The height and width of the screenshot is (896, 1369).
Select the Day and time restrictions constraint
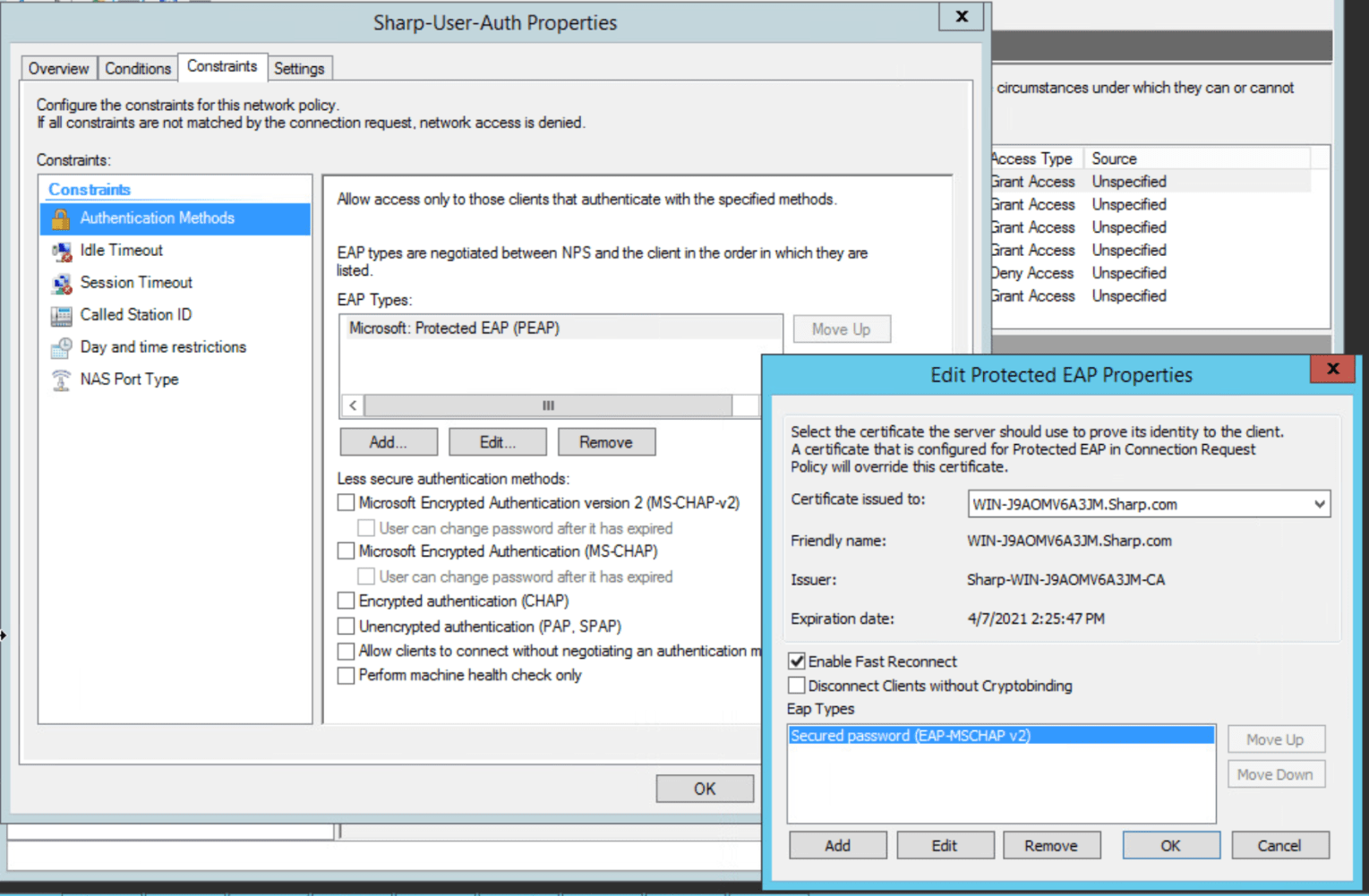coord(162,346)
